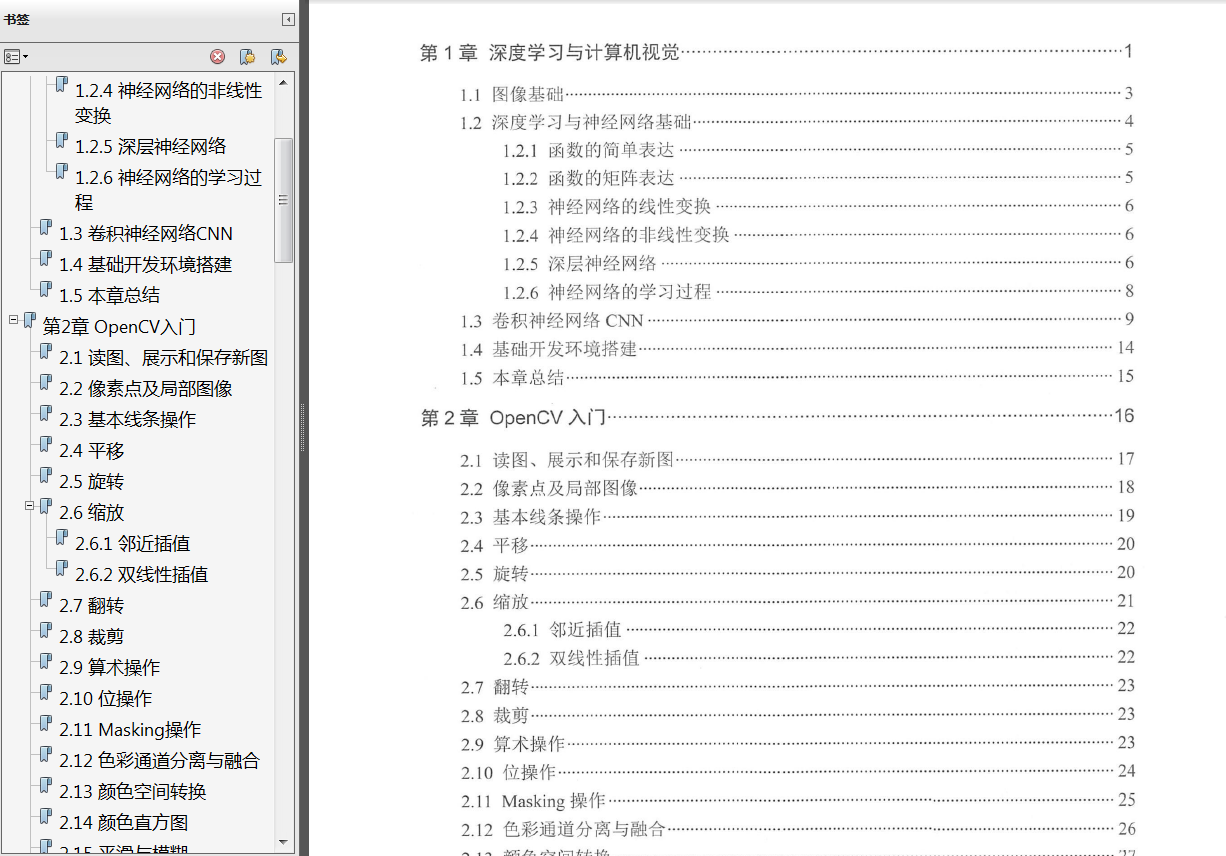
Task: Follow TOC entry 第1章 深度学习与计算机视觉
Action: [776, 52]
